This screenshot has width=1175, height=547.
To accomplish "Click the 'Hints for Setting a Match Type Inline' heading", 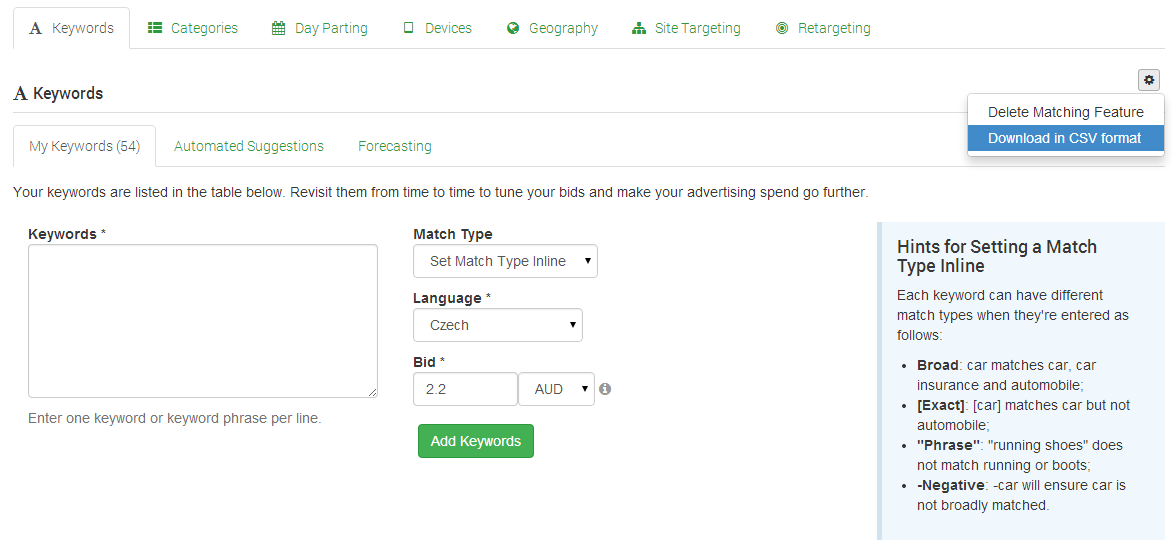I will click(997, 256).
